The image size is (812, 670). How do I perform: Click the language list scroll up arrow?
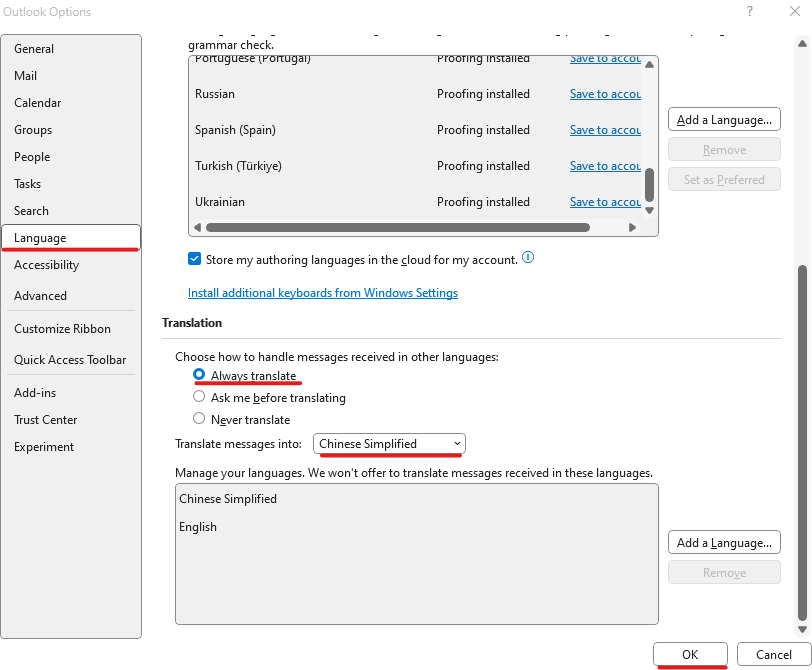(649, 65)
